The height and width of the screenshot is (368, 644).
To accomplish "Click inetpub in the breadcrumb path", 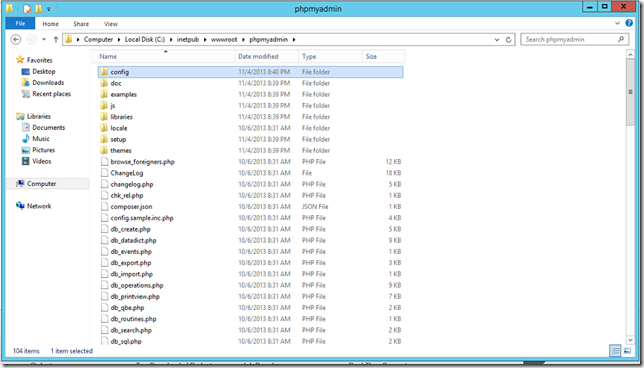I will click(188, 39).
